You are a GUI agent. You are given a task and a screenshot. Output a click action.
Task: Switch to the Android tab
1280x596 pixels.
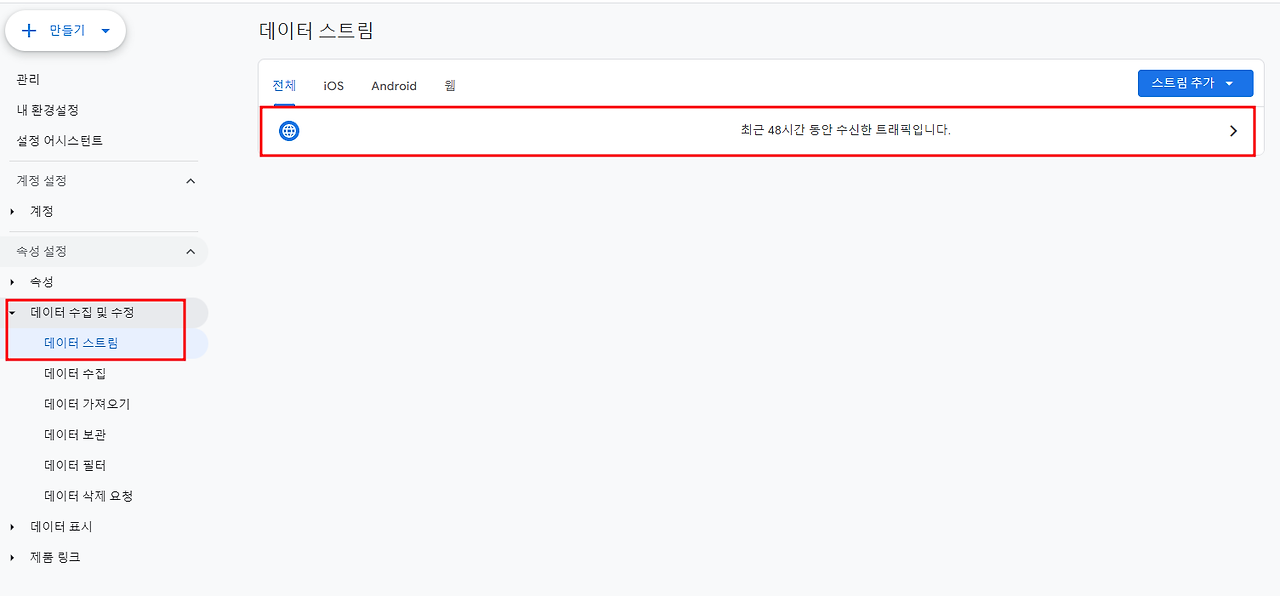point(393,85)
